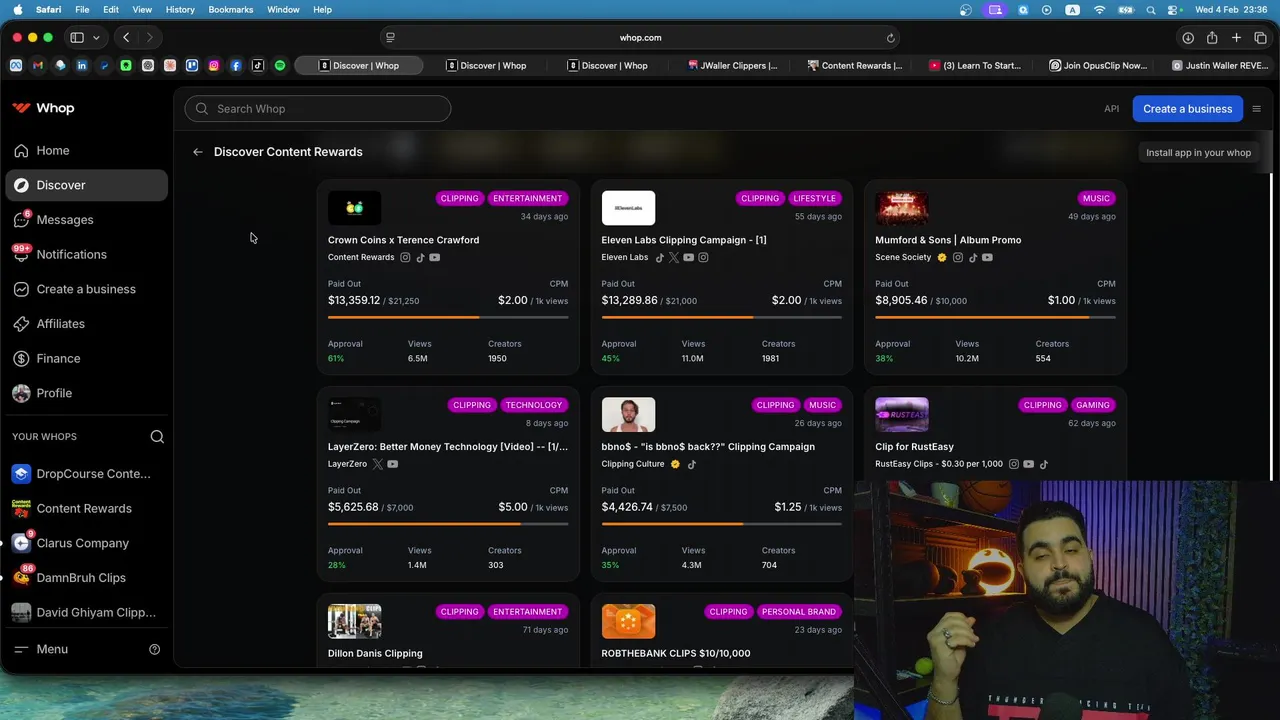Click the Crown Coins campaign thumbnail
Viewport: 1280px width, 720px height.
(355, 208)
